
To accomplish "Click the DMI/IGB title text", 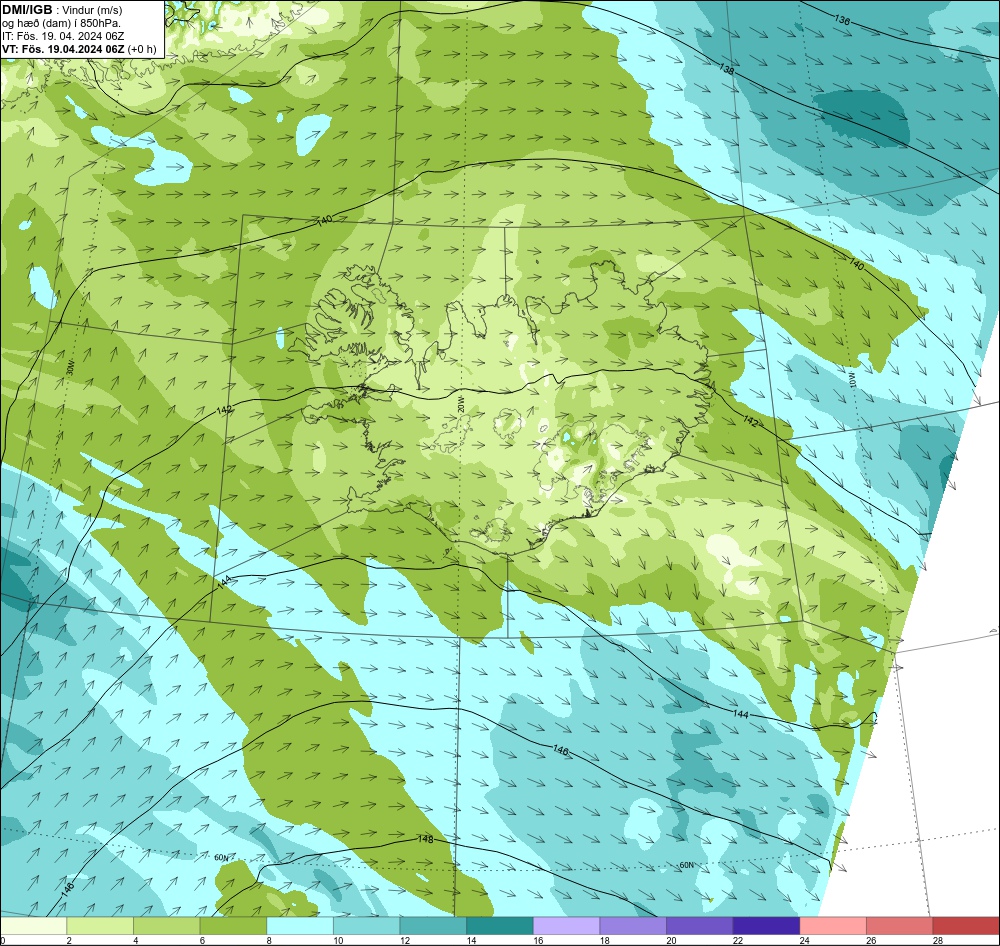I will (27, 10).
